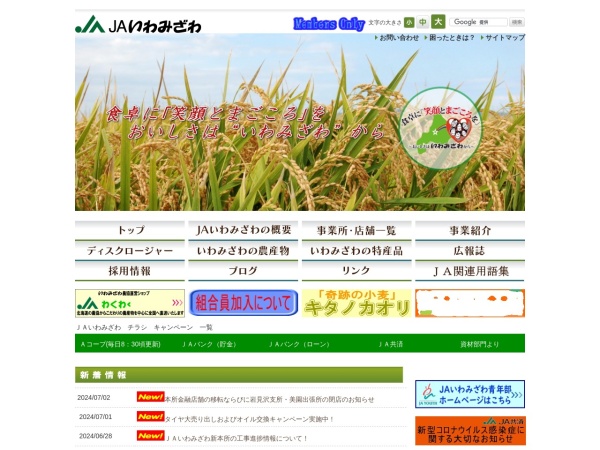Image resolution: width=600 pixels, height=450 pixels.
Task: Open ＪＡバンク（ローン） tab
Action: pyautogui.click(x=298, y=344)
